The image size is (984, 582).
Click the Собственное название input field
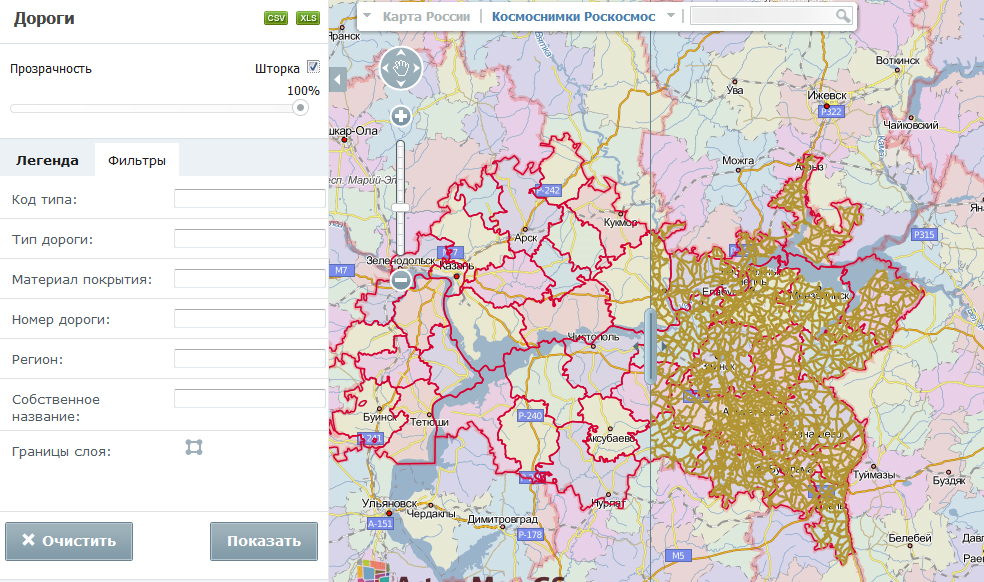(250, 399)
